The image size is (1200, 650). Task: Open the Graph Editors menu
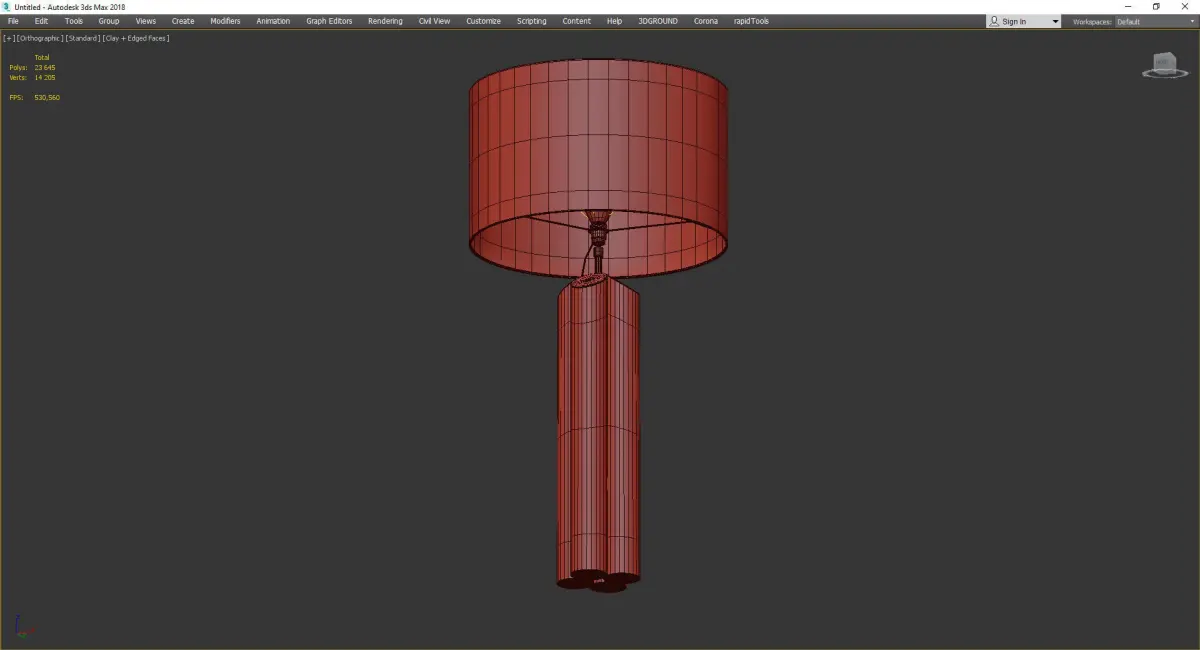point(329,21)
